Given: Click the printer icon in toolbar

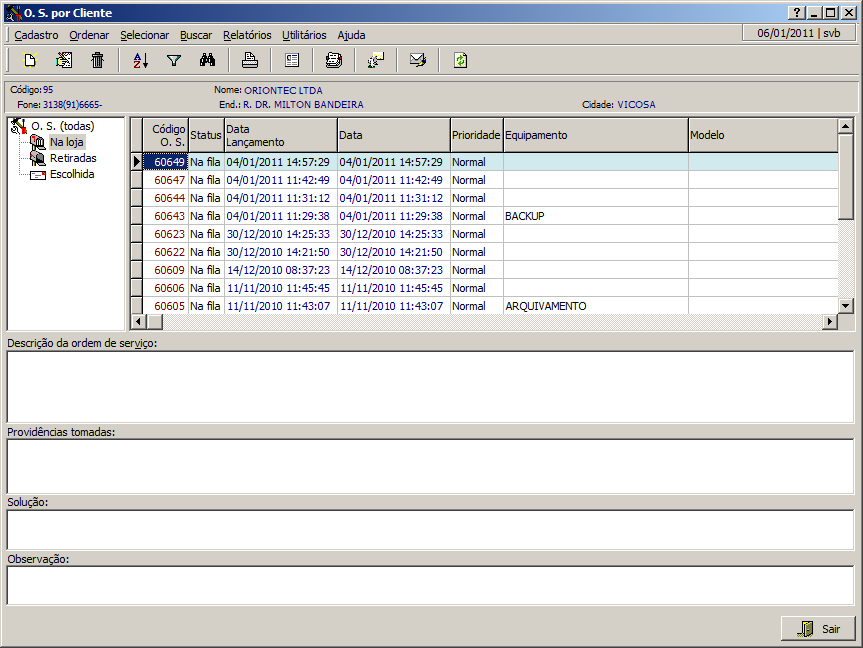Looking at the screenshot, I should (250, 60).
